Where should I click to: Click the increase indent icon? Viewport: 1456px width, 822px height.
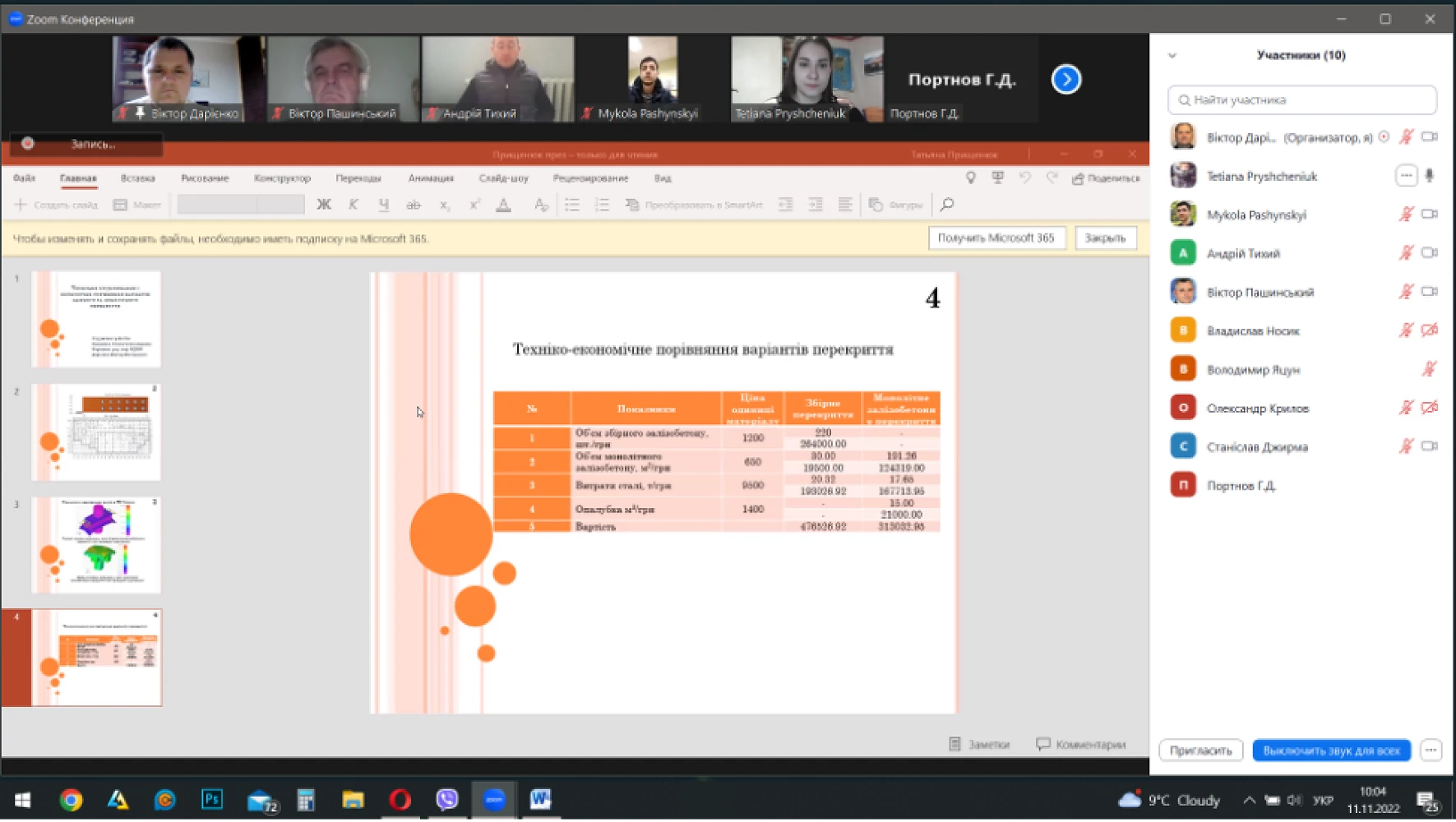click(x=815, y=205)
